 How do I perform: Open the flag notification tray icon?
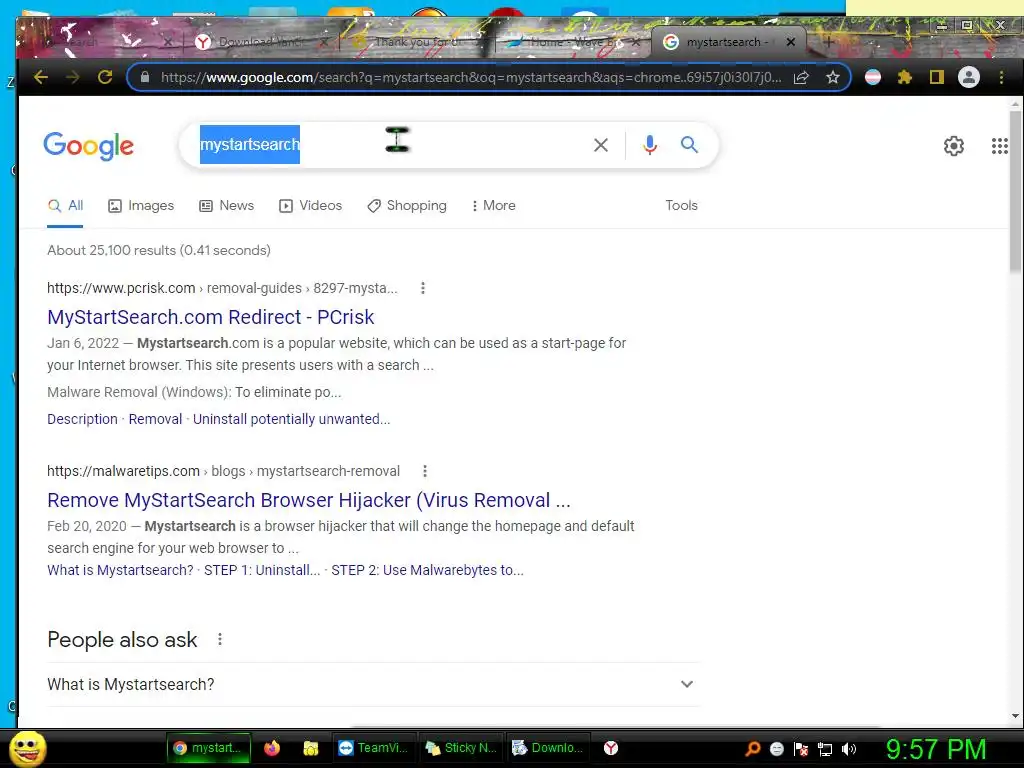tap(801, 749)
